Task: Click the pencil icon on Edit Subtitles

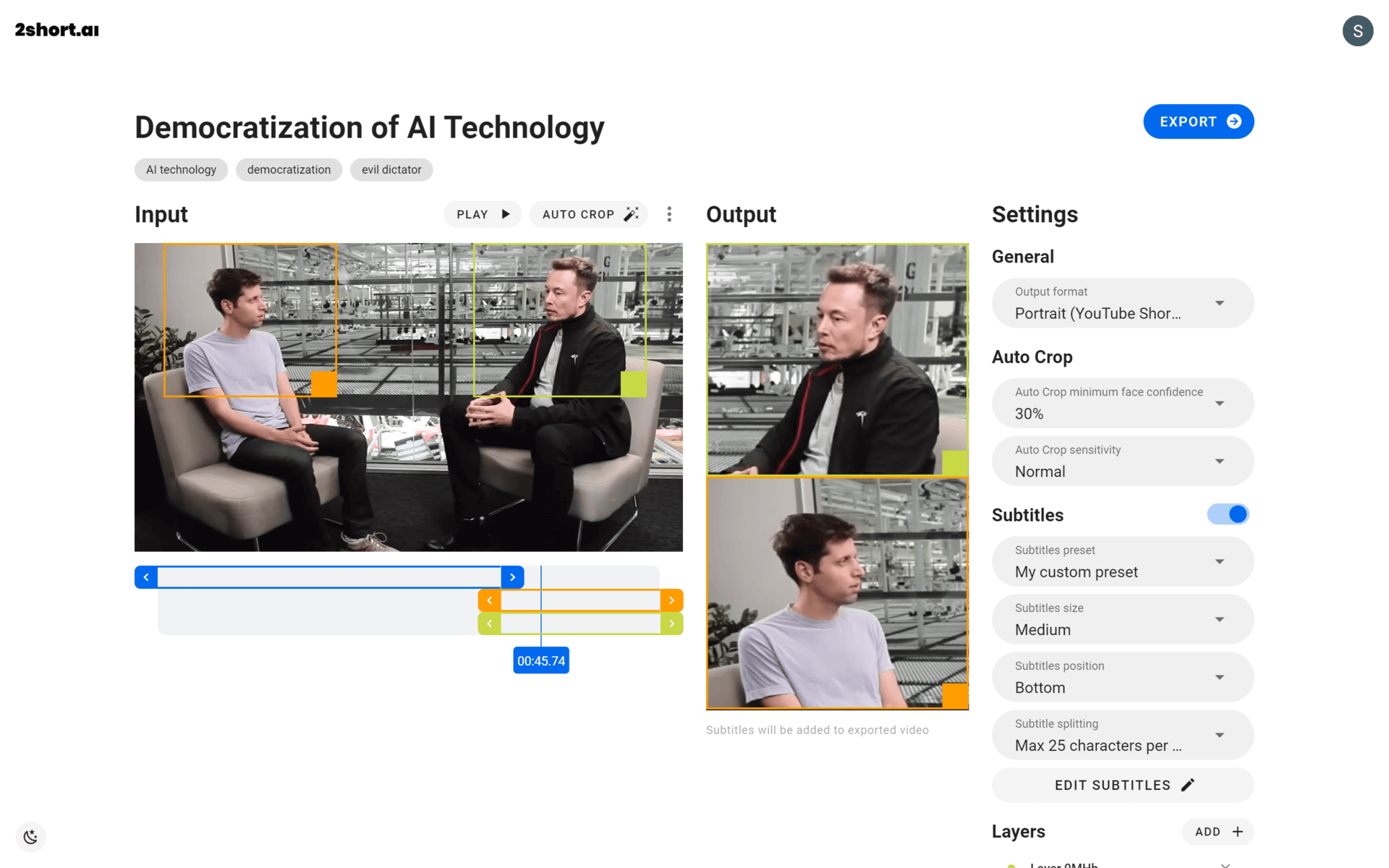Action: tap(1187, 785)
